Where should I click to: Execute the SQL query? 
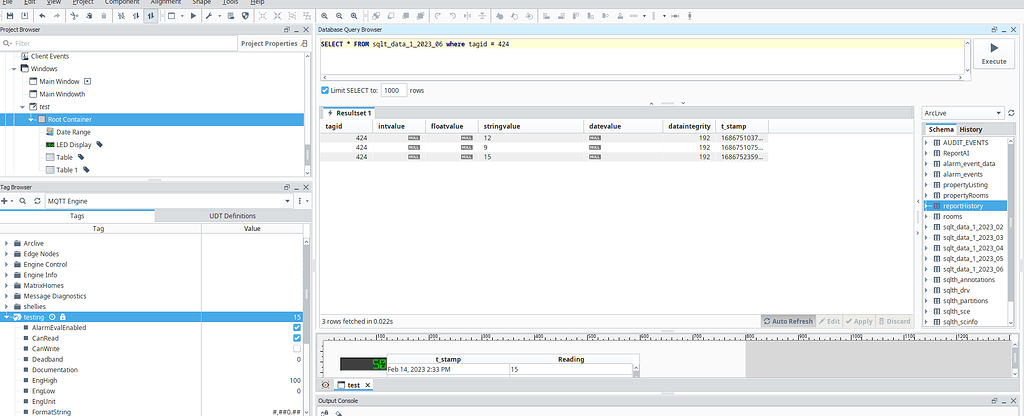point(993,52)
